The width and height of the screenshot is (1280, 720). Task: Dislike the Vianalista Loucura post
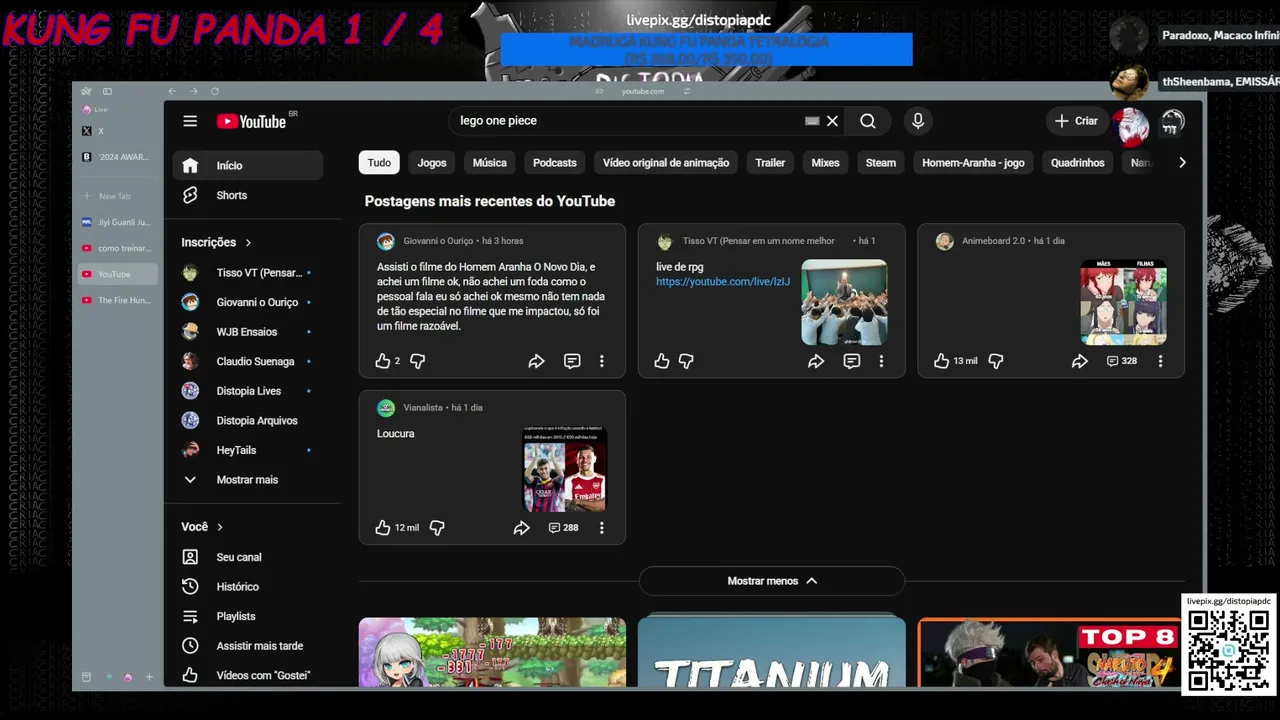(x=437, y=527)
